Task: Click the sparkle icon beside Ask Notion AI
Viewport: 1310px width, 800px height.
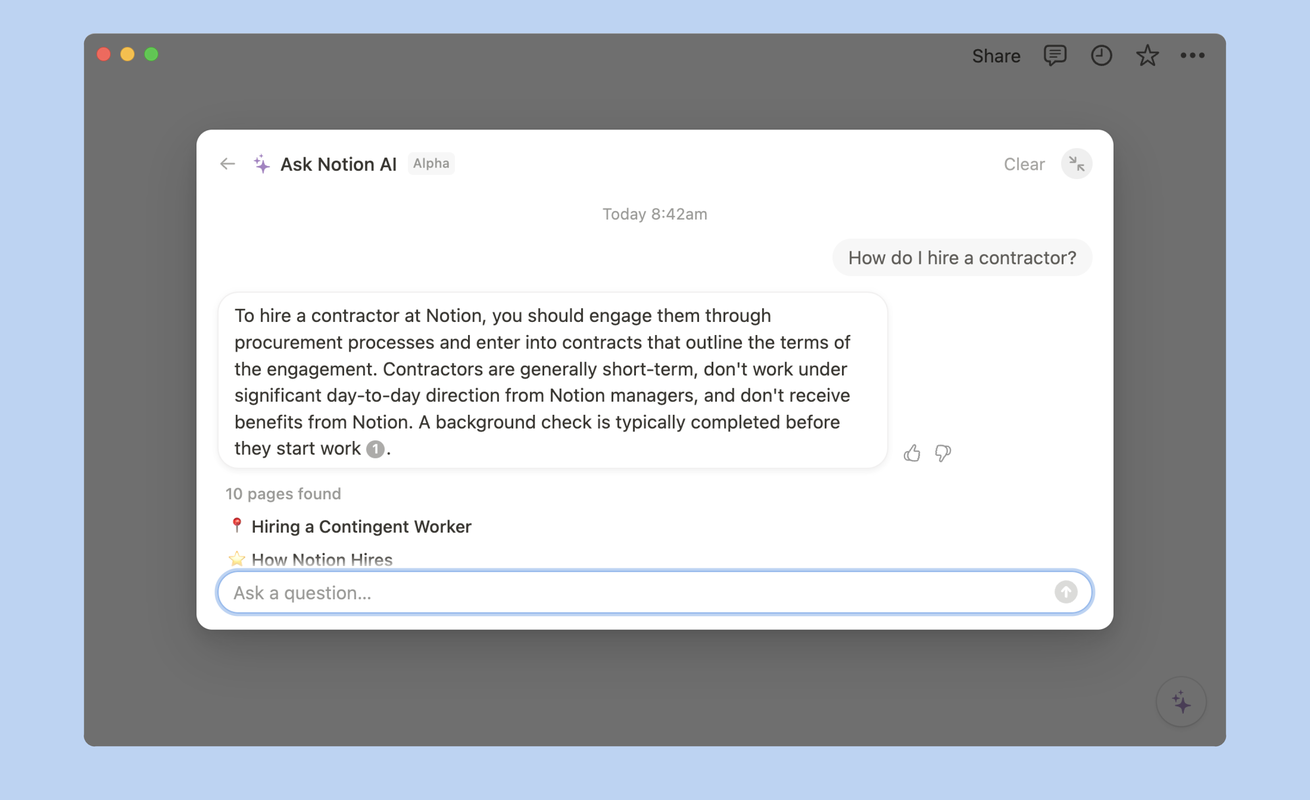Action: [x=261, y=164]
